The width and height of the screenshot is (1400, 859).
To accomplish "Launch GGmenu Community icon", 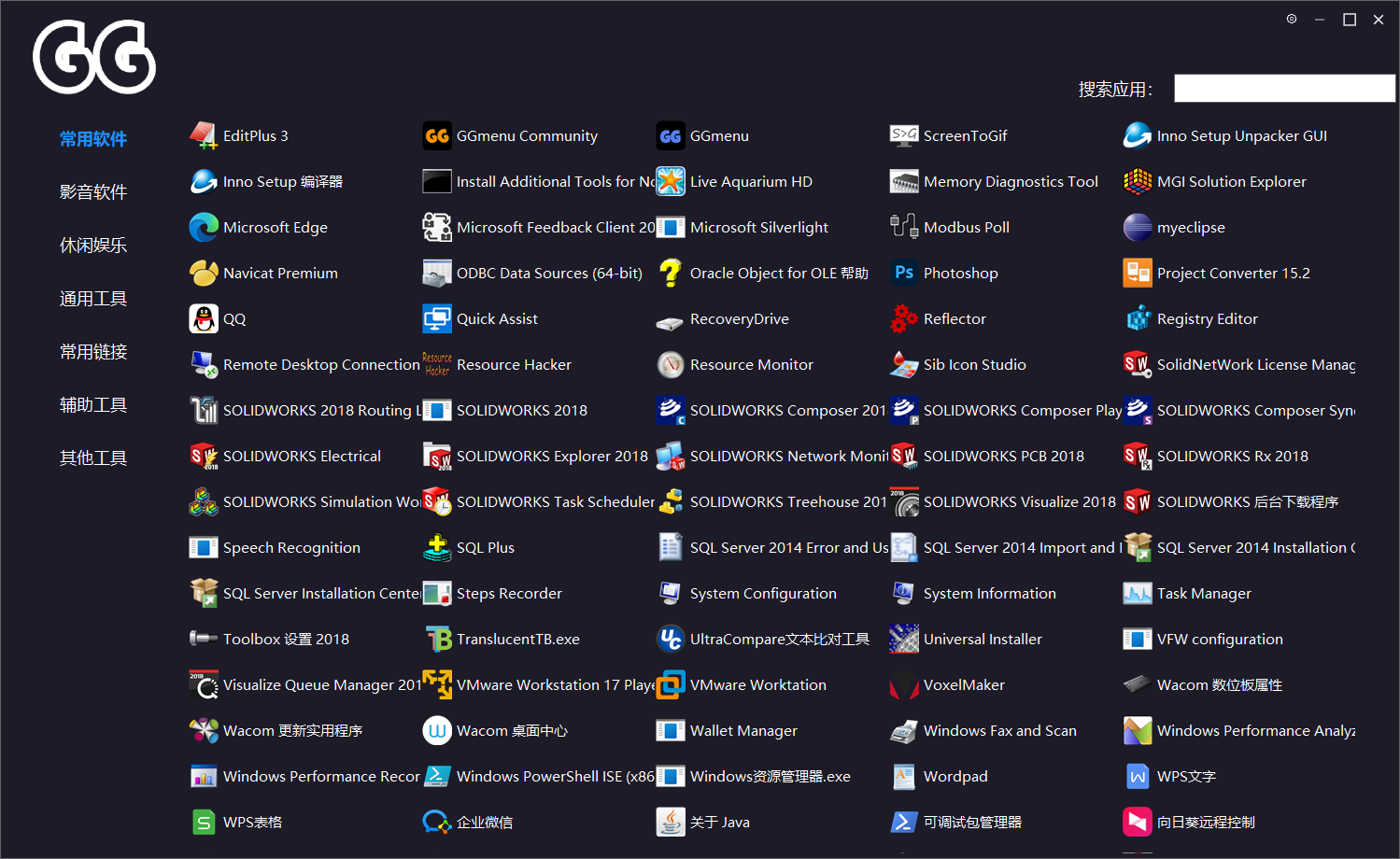I will 437,135.
